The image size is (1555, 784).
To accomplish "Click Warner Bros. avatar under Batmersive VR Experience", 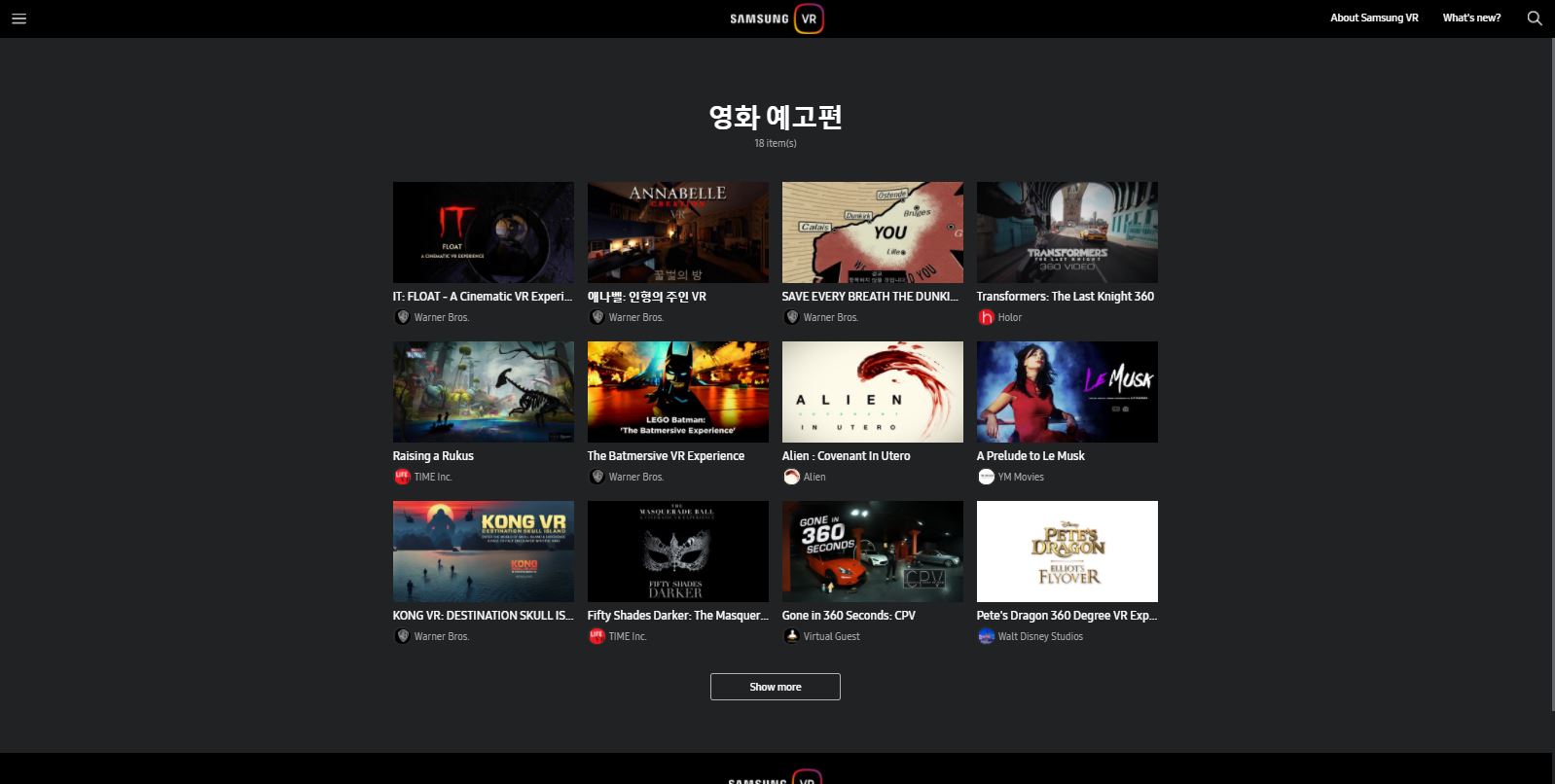I will 597,477.
